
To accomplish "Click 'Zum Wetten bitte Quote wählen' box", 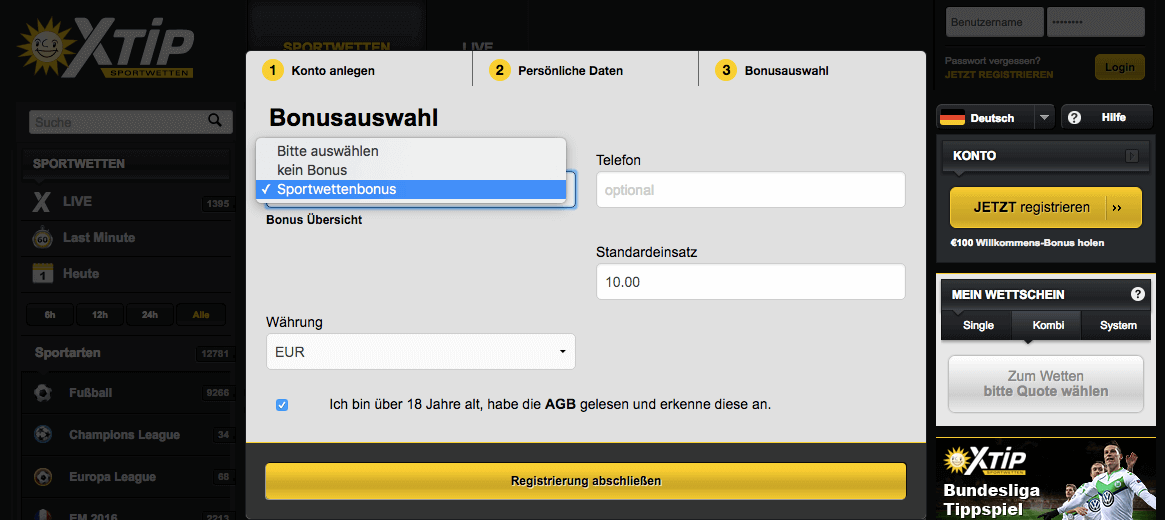I will pyautogui.click(x=1045, y=383).
